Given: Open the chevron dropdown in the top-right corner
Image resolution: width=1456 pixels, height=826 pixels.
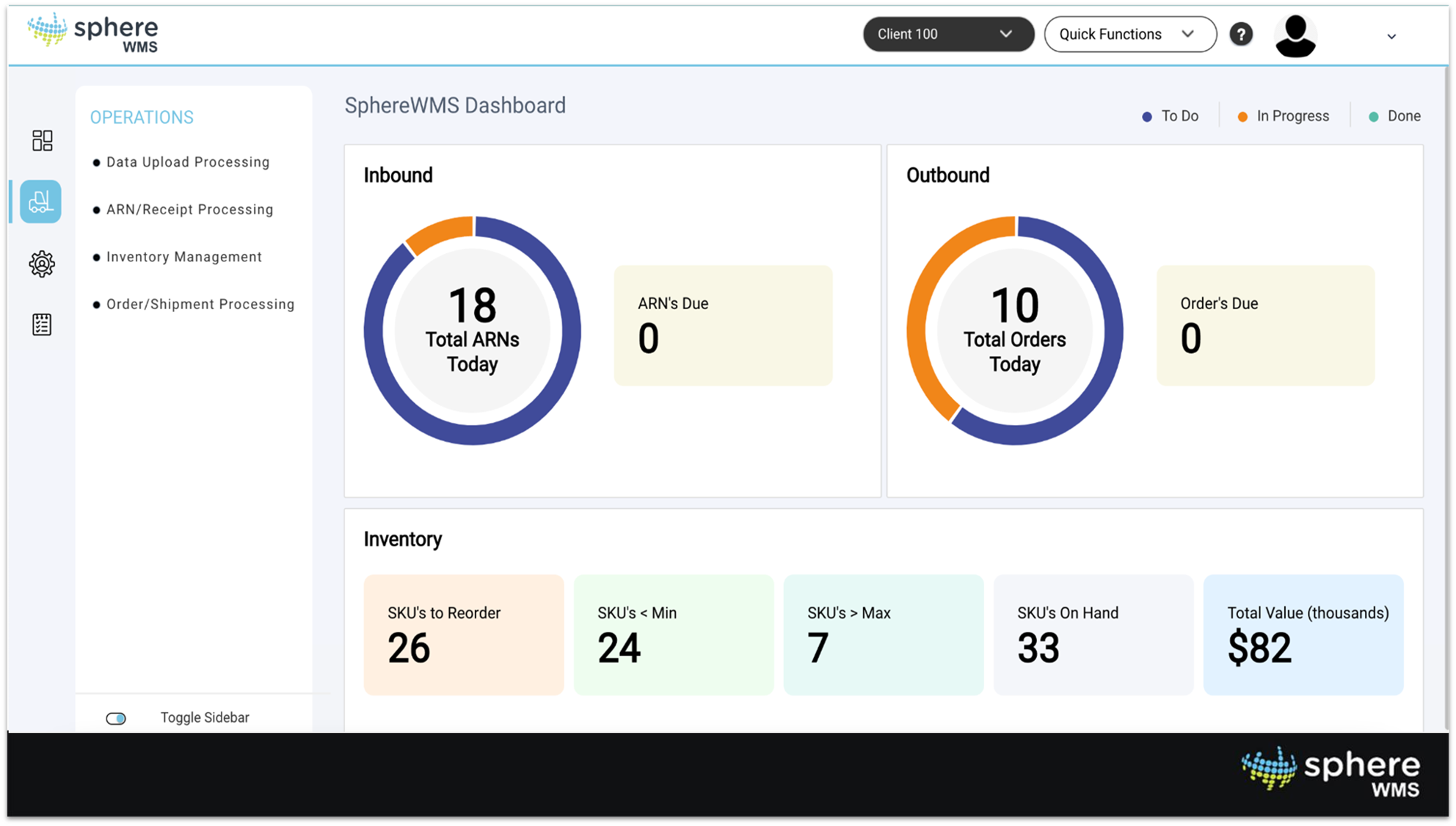Looking at the screenshot, I should 1391,36.
